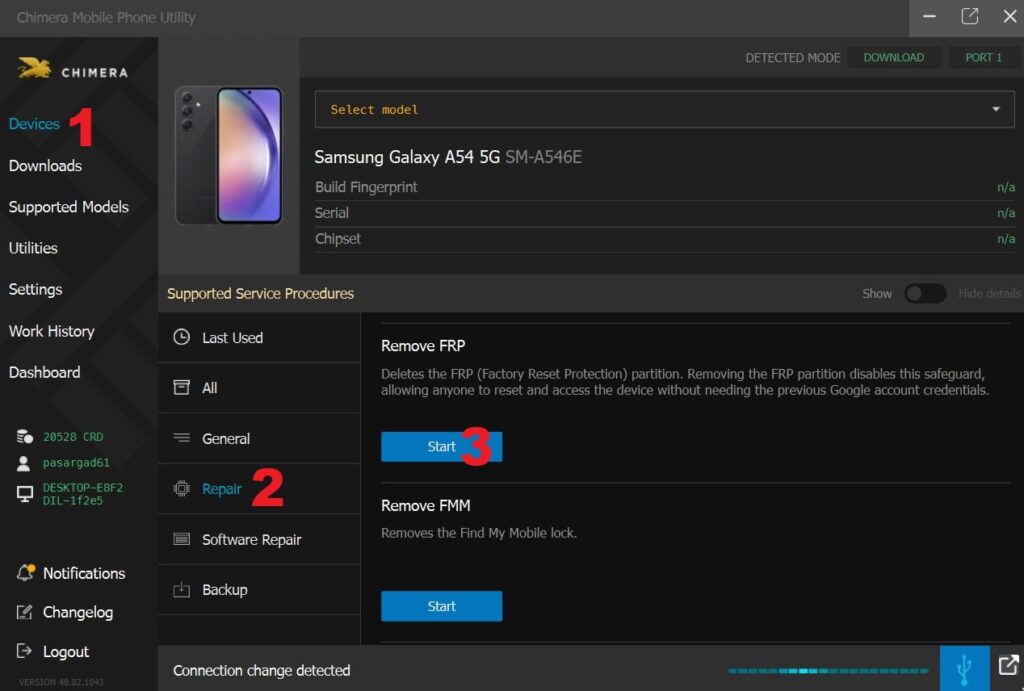The width and height of the screenshot is (1024, 691).
Task: Open the Select model combo box
Action: coord(664,109)
